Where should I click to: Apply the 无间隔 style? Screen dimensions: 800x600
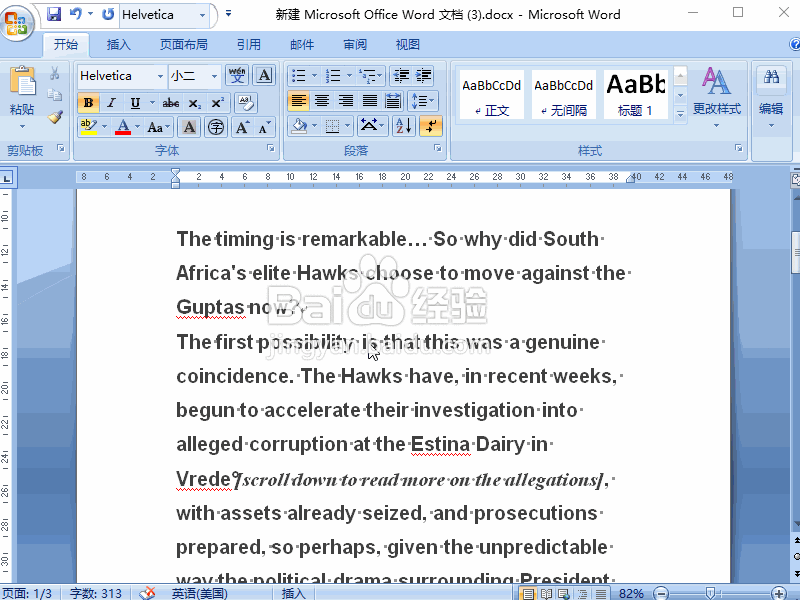(x=563, y=95)
